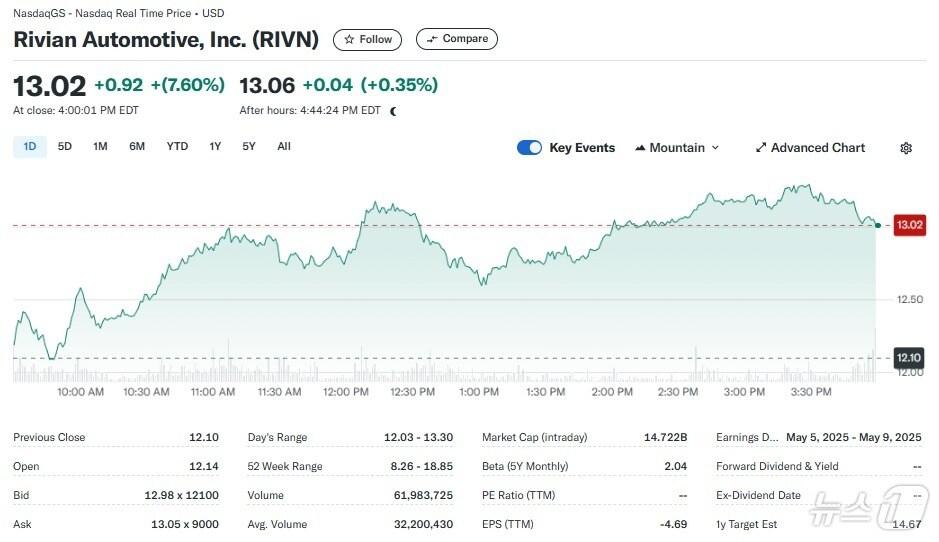Click the Earnings Date value link
This screenshot has height=542, width=939.
(x=853, y=437)
